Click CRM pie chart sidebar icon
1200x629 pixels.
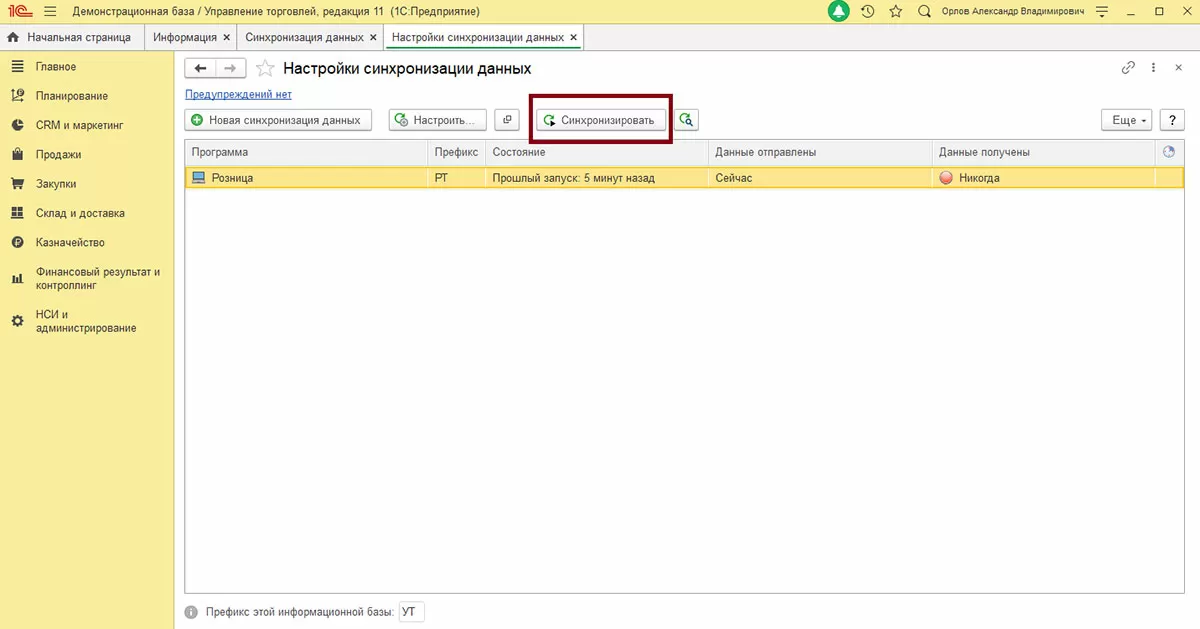coord(17,125)
